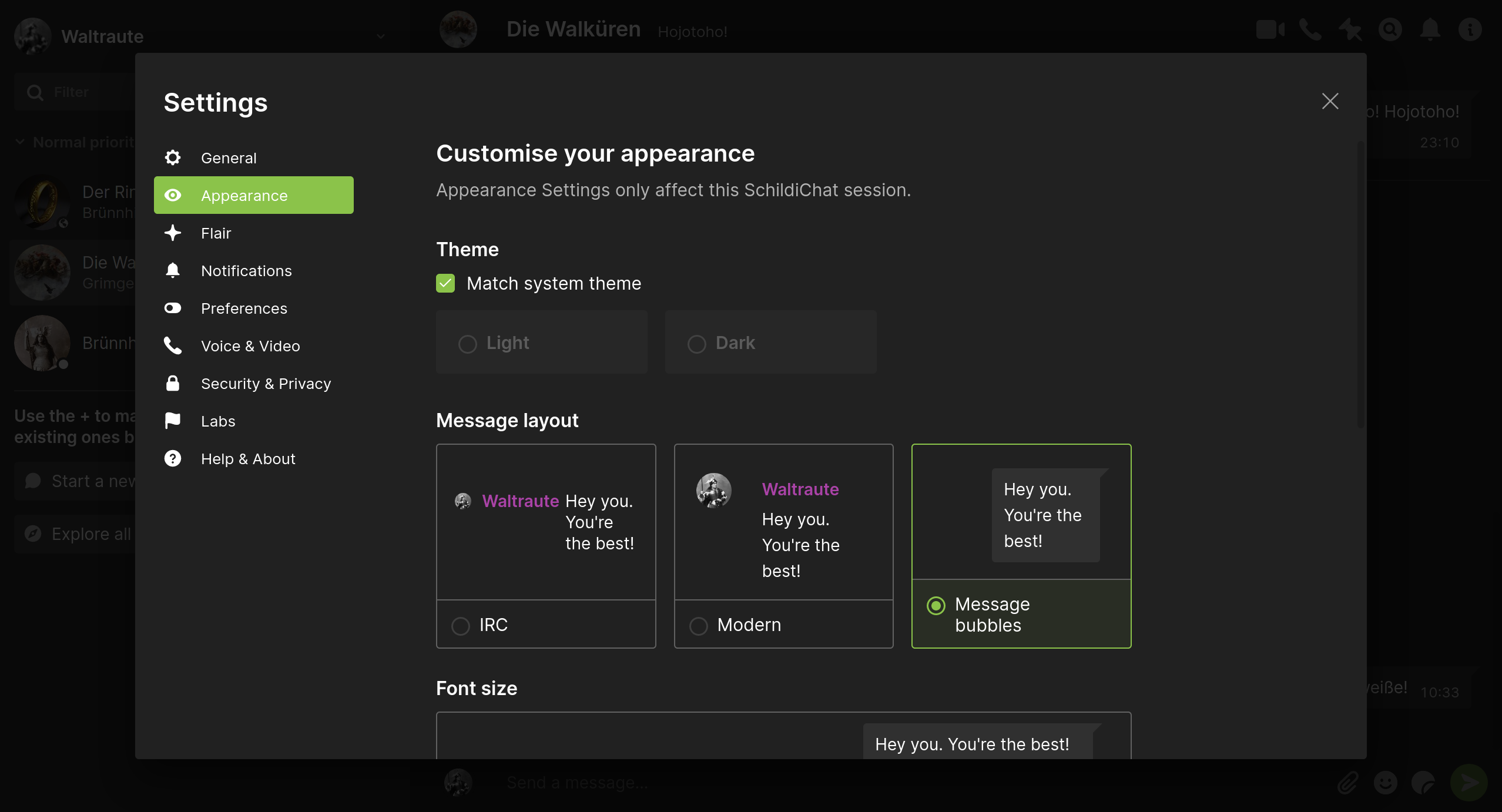Click the Preferences toggle icon
The image size is (1502, 812).
click(x=173, y=308)
